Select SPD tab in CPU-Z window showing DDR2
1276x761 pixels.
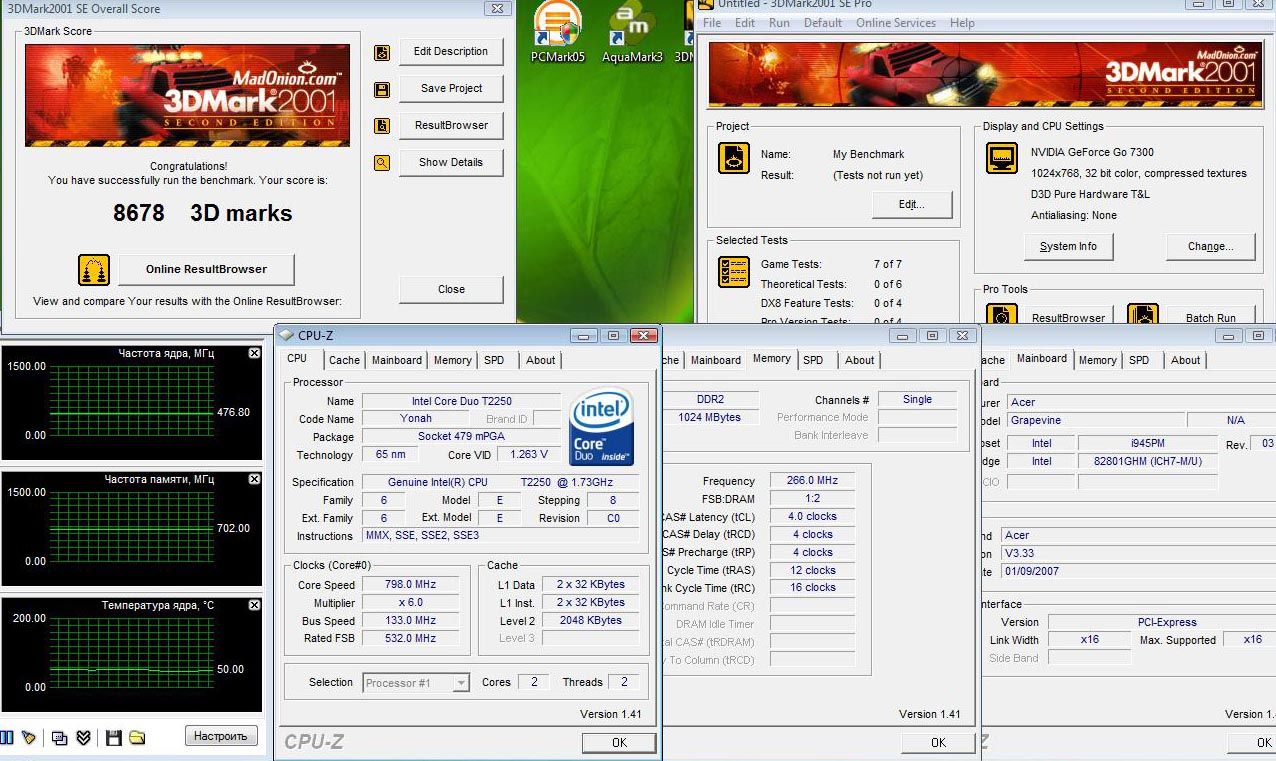813,360
